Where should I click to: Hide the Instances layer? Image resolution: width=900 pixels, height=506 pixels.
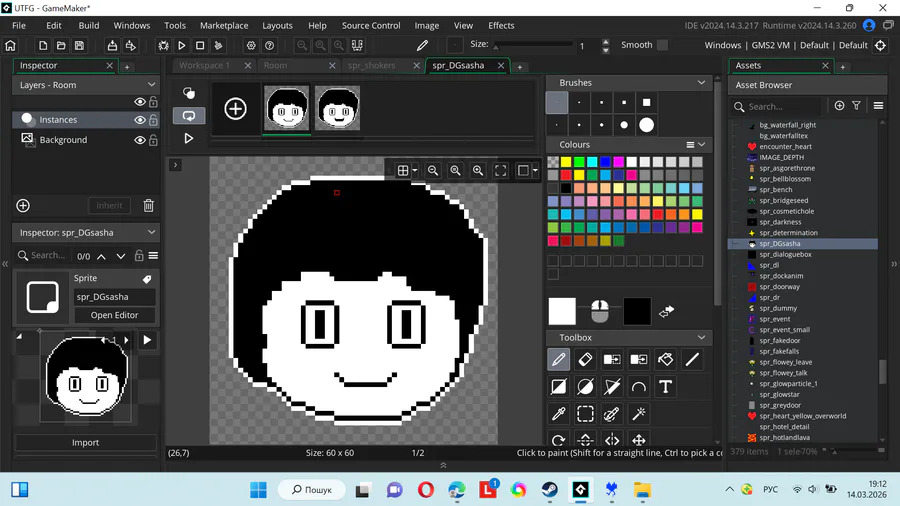pyautogui.click(x=139, y=120)
